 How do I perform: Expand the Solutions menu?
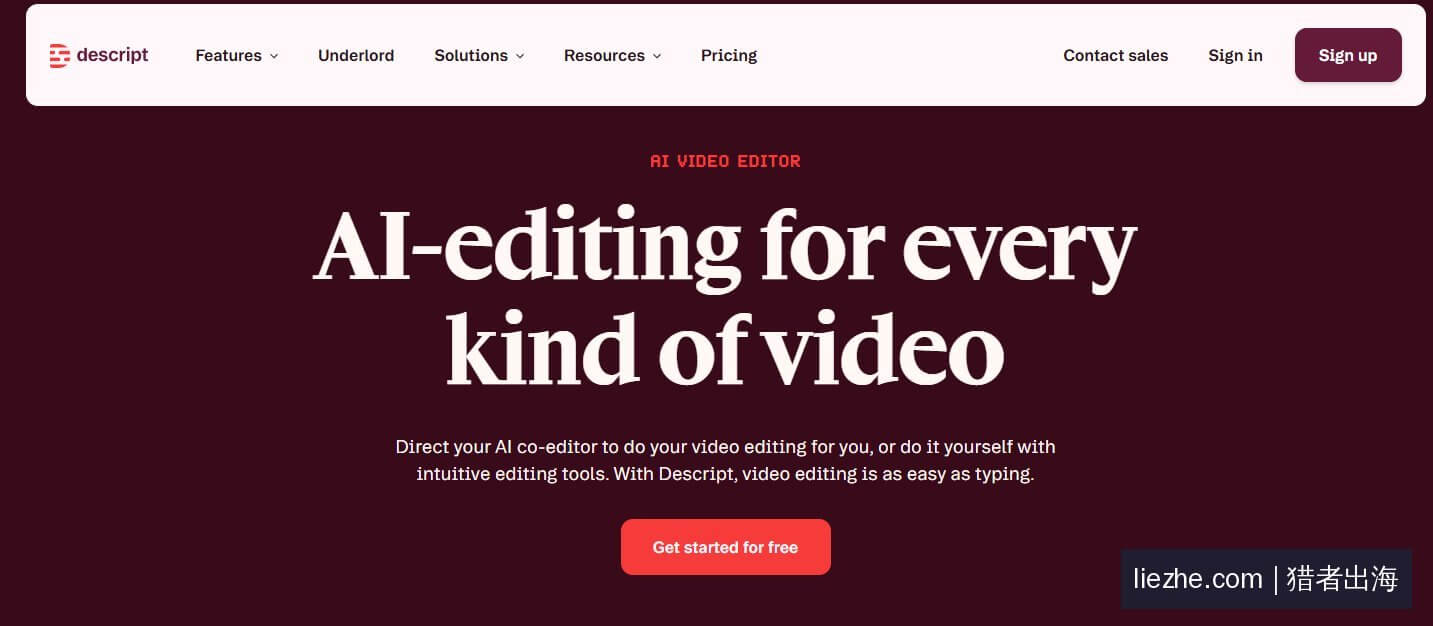click(x=479, y=56)
